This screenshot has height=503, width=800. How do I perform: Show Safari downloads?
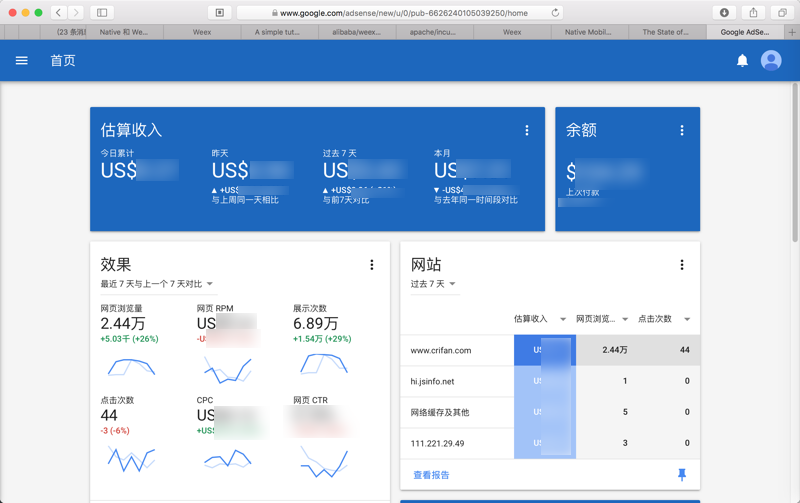(724, 13)
